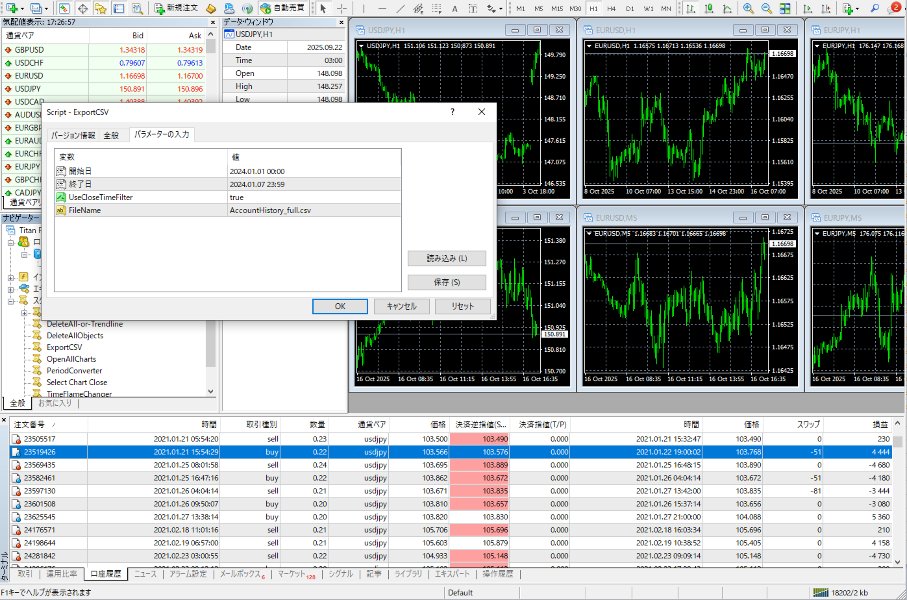The width and height of the screenshot is (907, 600).
Task: Click the MQL5 community globe icon
Action: tap(248, 8)
